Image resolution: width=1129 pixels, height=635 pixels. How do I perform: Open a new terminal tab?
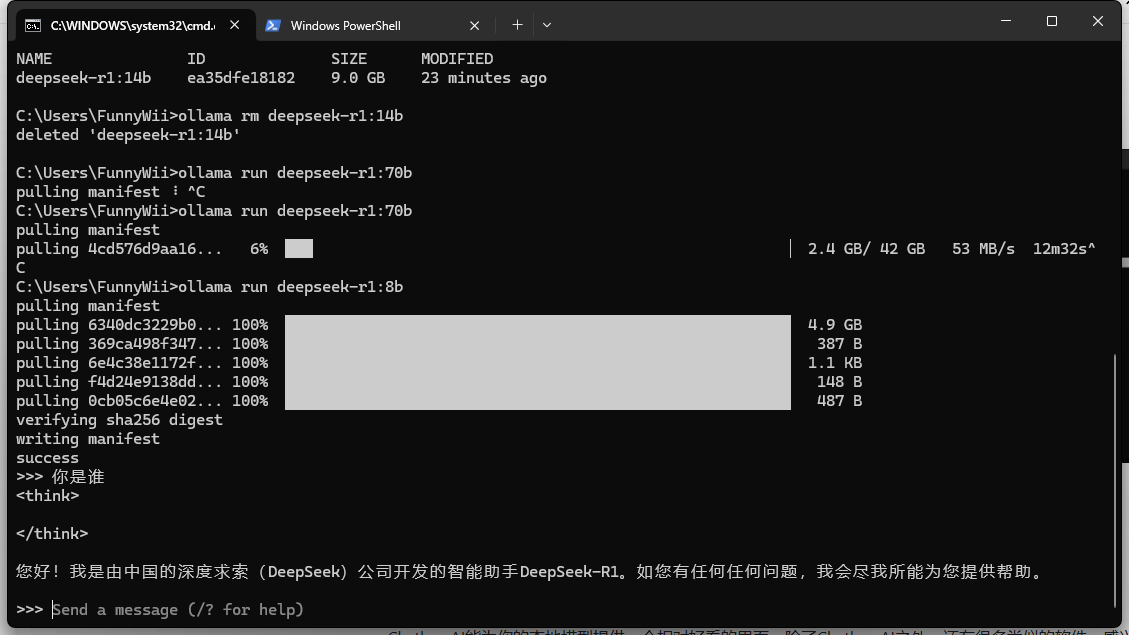[517, 25]
